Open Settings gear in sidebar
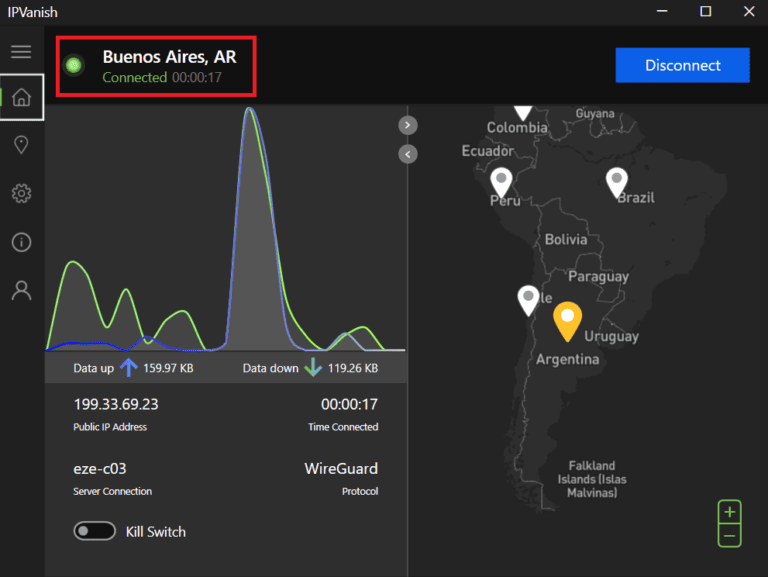This screenshot has height=577, width=768. 21,193
